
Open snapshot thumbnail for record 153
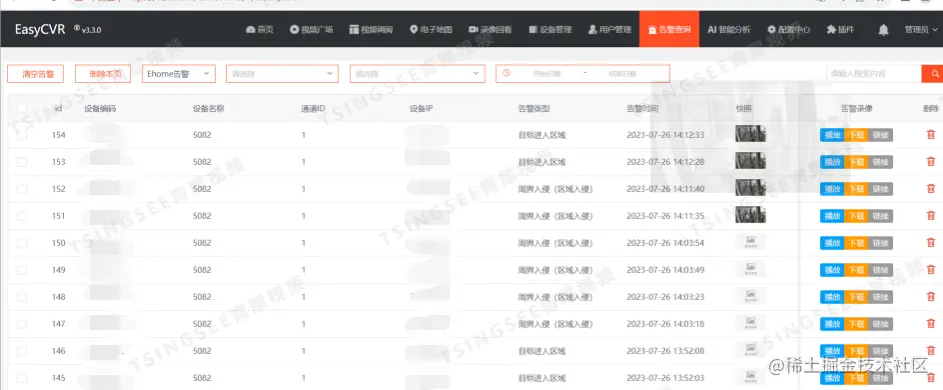(750, 161)
